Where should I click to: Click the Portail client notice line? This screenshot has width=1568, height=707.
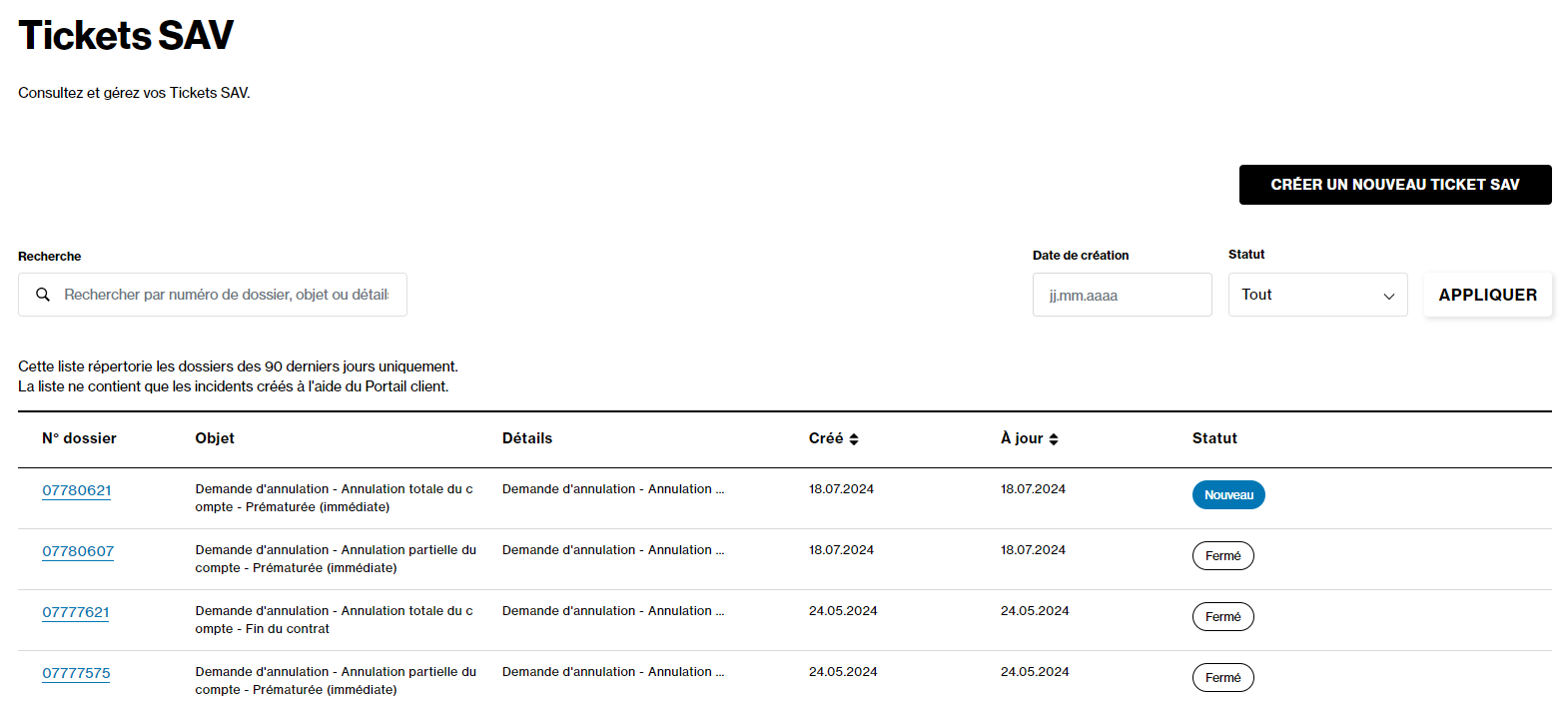[x=234, y=386]
